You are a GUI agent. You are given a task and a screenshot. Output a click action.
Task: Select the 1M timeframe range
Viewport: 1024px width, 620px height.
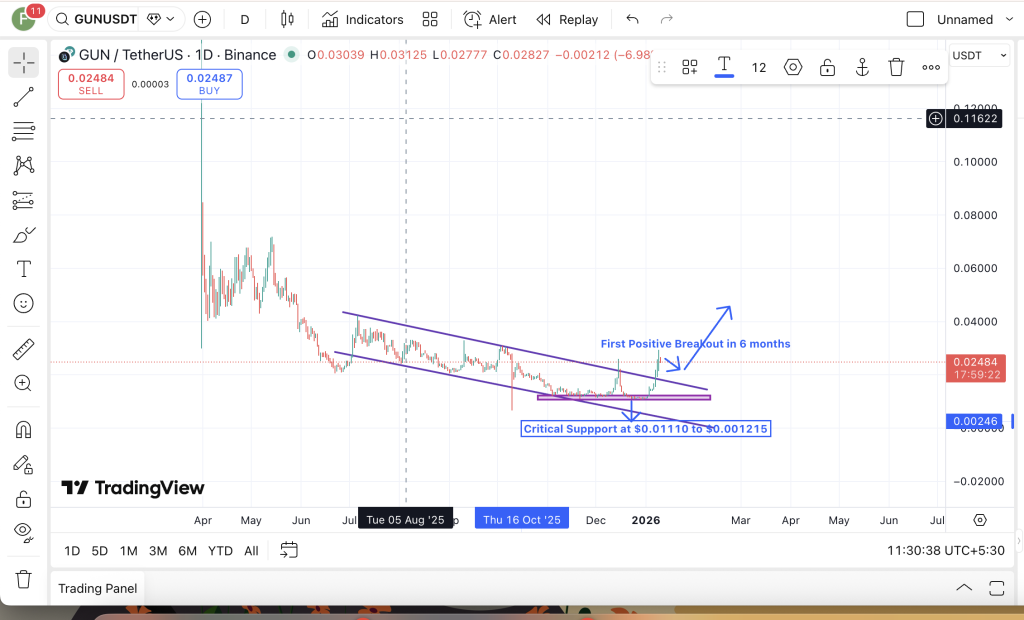coord(128,550)
